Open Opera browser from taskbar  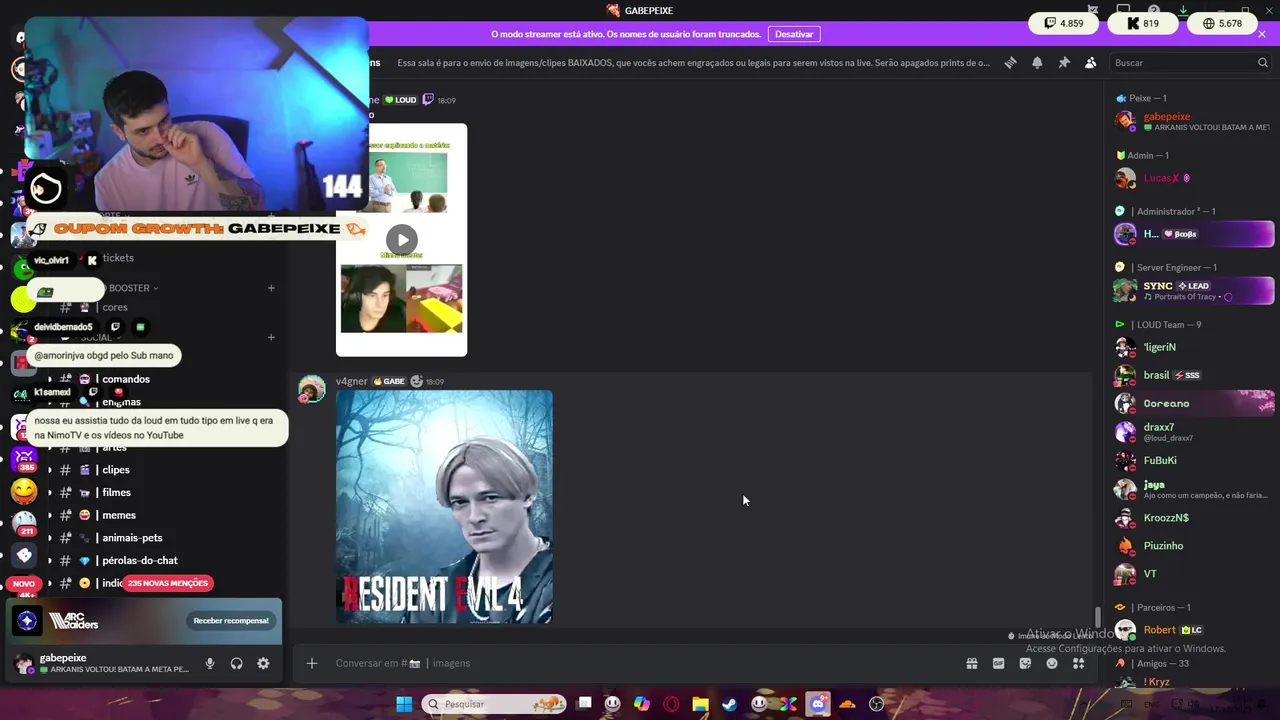(x=671, y=704)
